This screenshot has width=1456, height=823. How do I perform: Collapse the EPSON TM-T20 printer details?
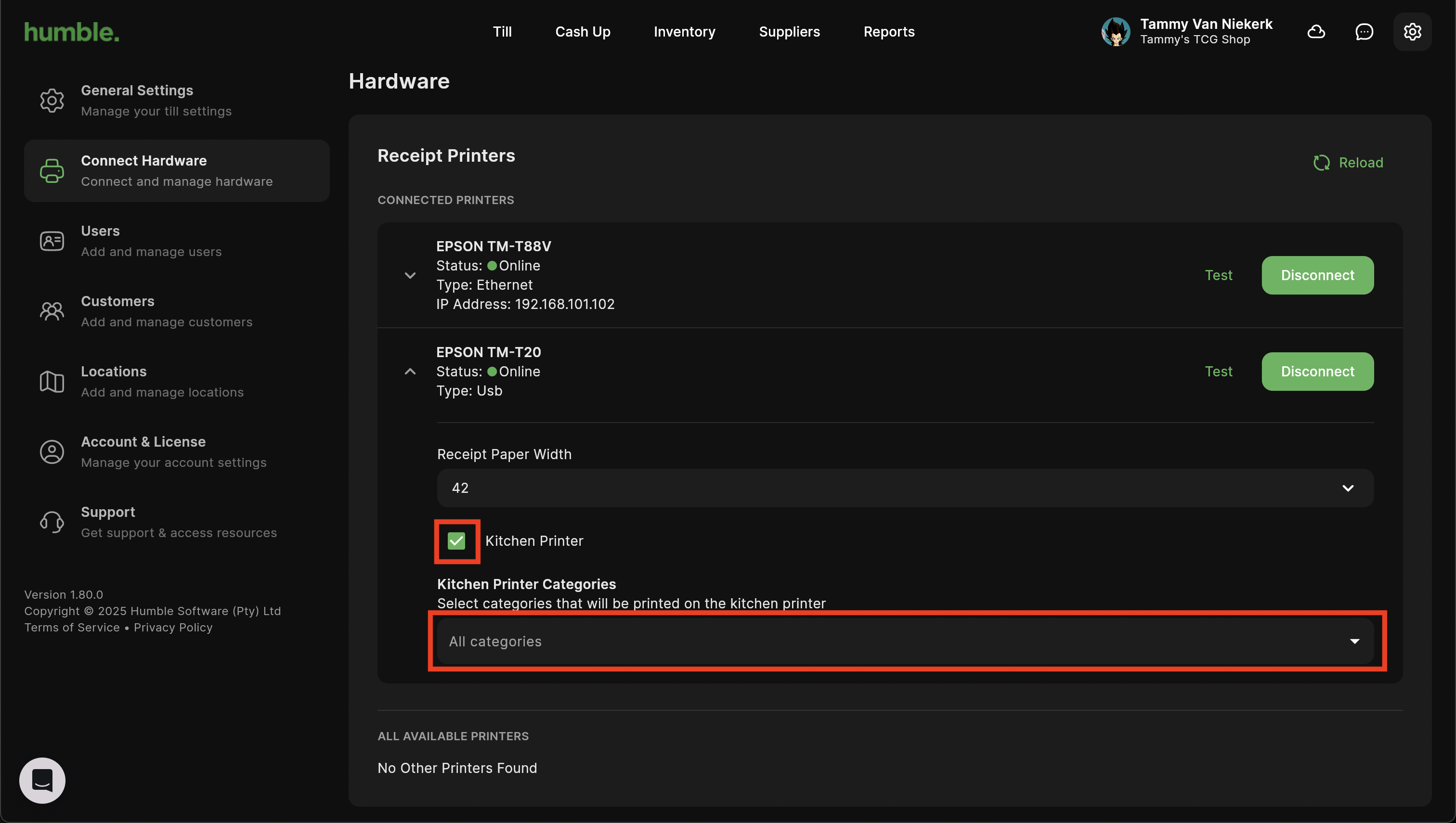(x=410, y=372)
